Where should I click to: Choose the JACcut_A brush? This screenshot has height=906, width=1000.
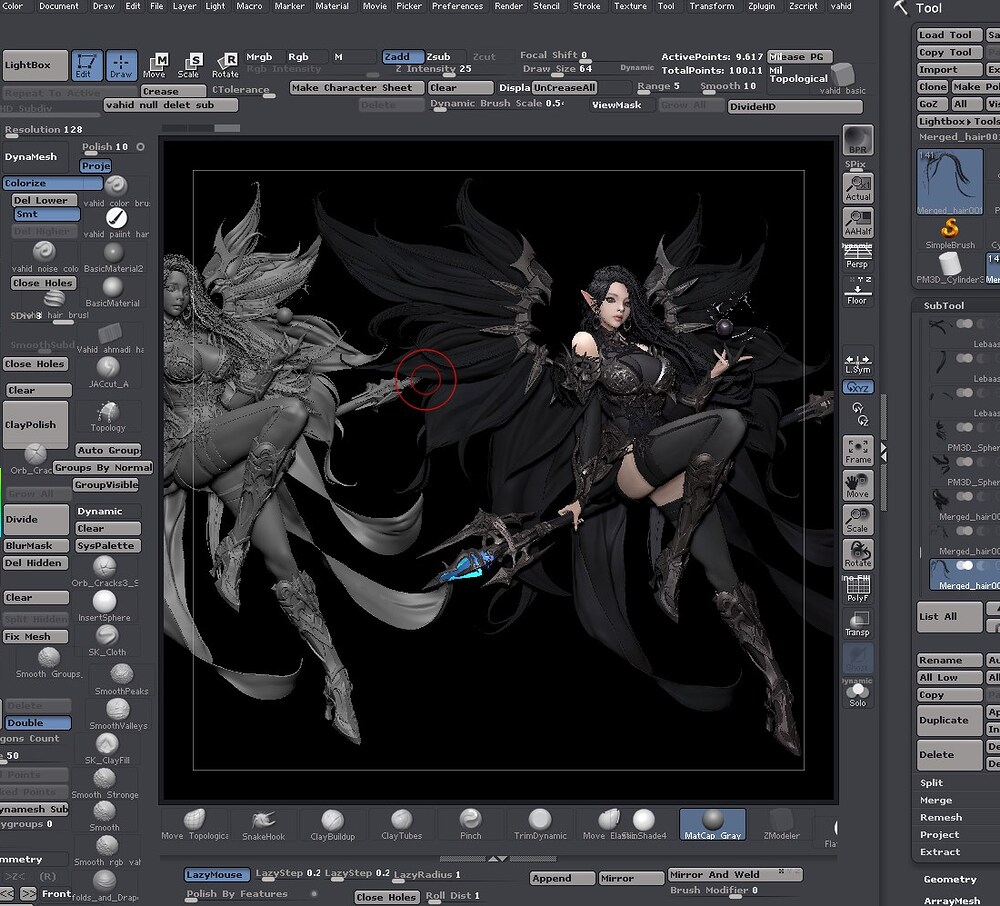click(108, 373)
